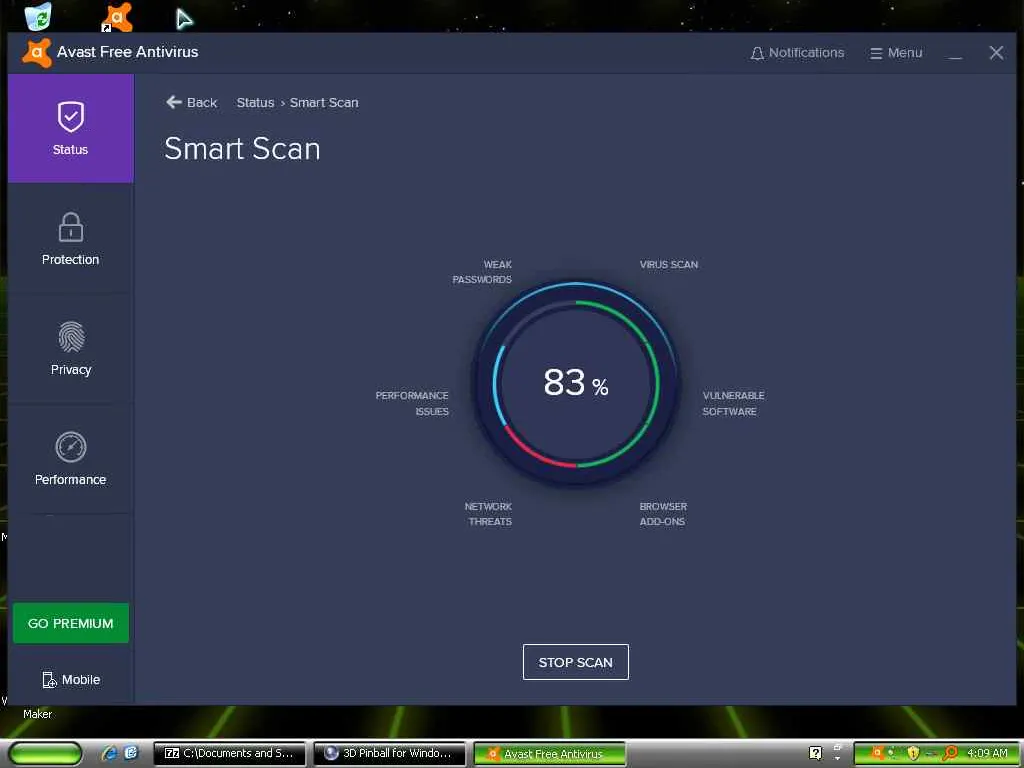Stop the running Smart Scan
Viewport: 1024px width, 768px height.
coord(575,662)
